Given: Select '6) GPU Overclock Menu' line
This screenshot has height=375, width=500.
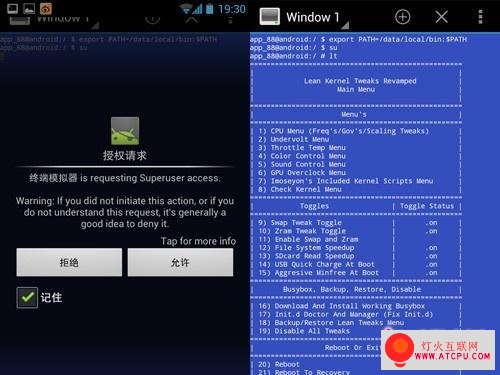Looking at the screenshot, I should [x=302, y=173].
